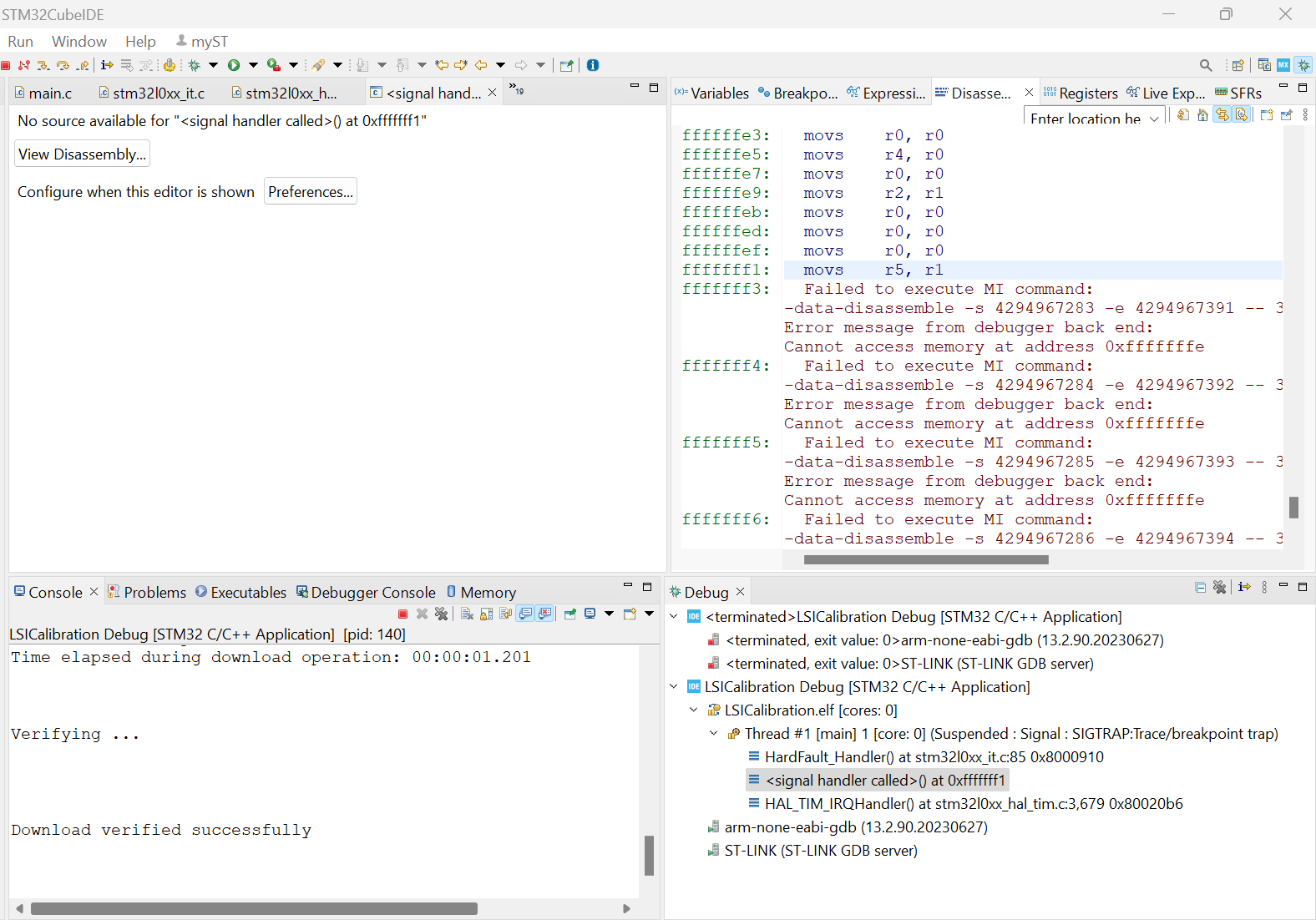Click the Debug bug icon in toolbar
The height and width of the screenshot is (920, 1316).
pyautogui.click(x=195, y=65)
